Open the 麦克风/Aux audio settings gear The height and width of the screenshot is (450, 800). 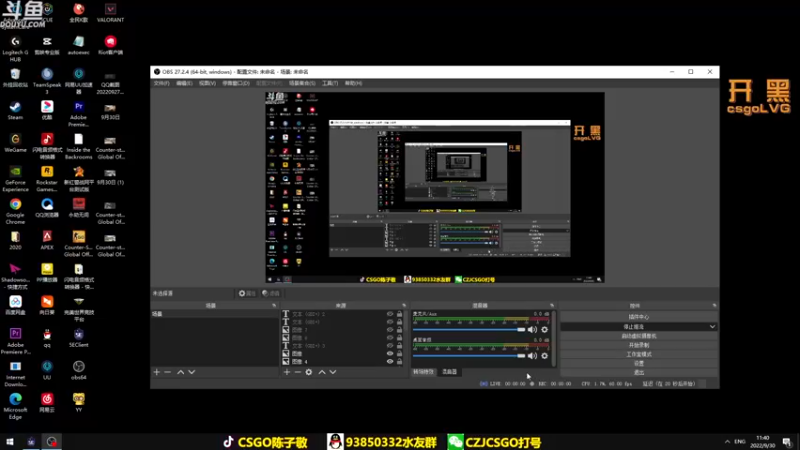pyautogui.click(x=544, y=330)
